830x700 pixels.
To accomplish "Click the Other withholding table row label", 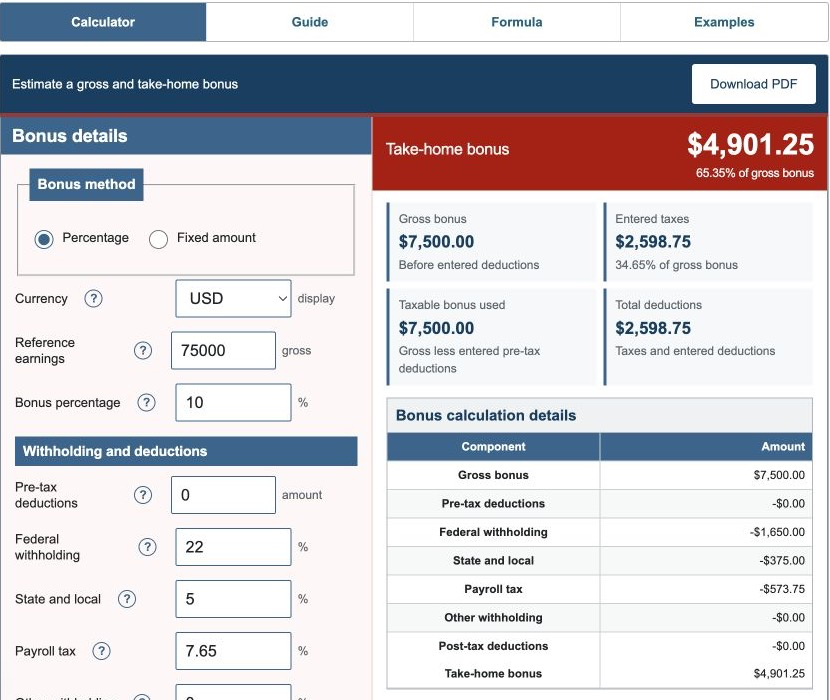I will point(493,617).
